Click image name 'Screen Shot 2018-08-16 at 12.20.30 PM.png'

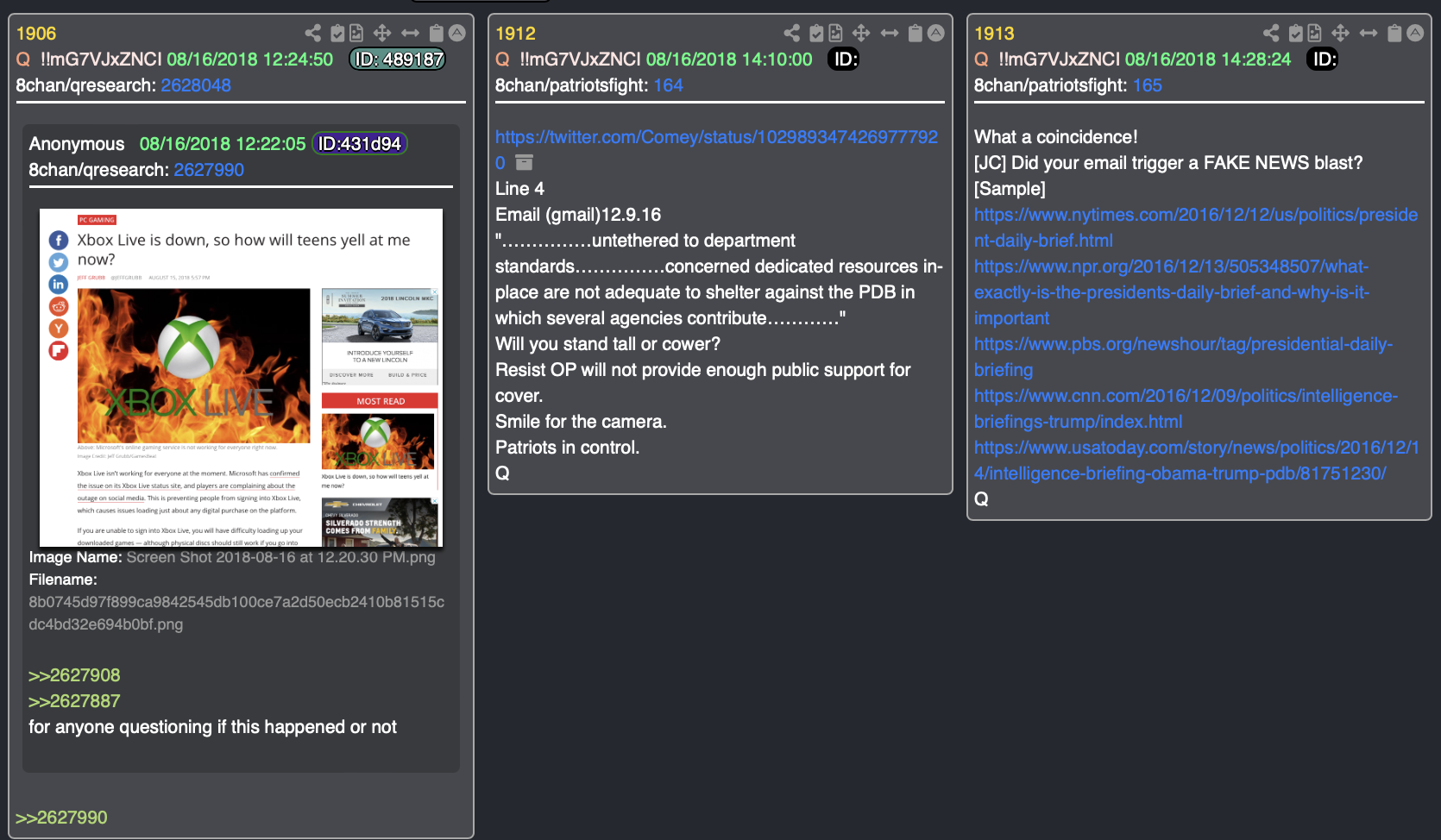[x=280, y=557]
